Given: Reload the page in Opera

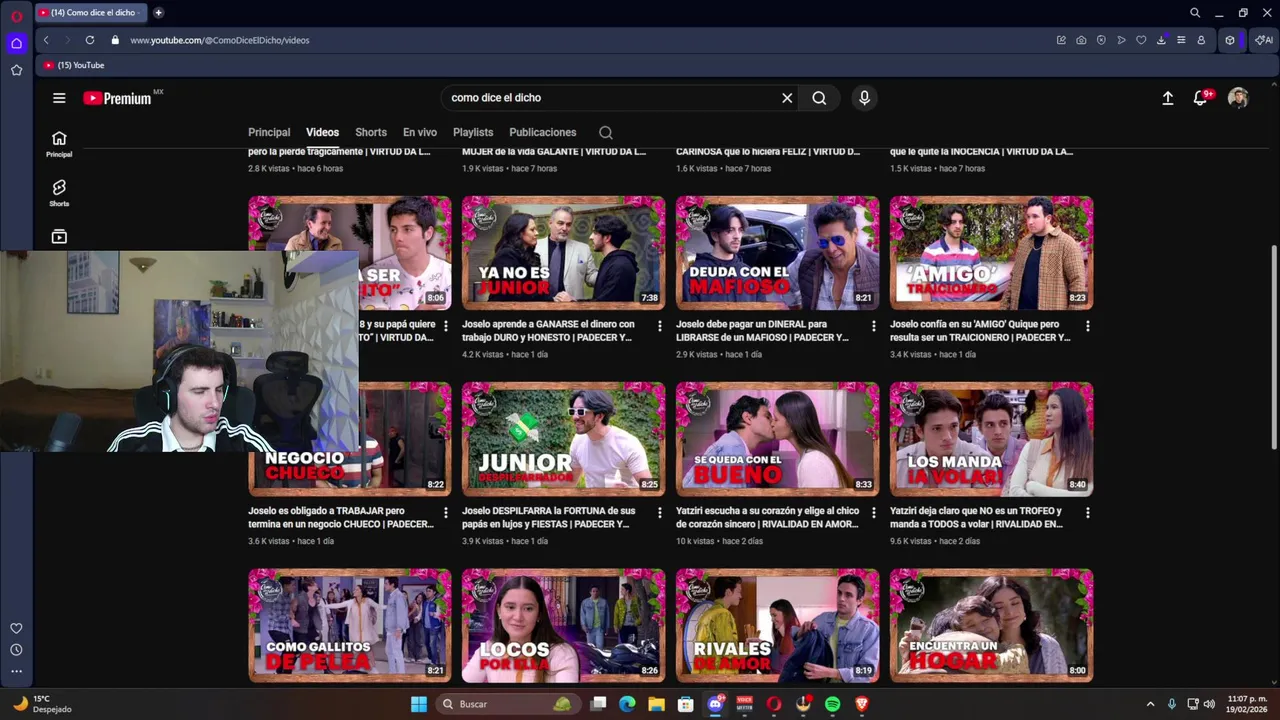Looking at the screenshot, I should click(90, 40).
